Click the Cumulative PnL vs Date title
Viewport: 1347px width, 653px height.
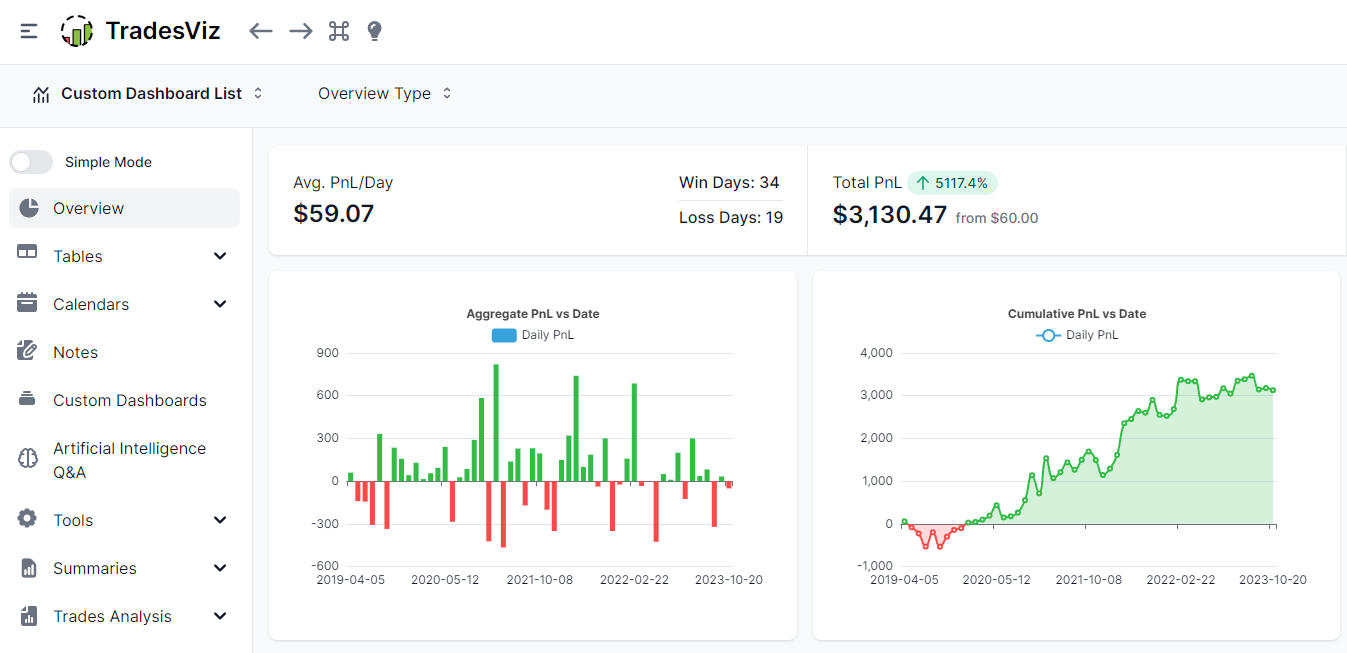click(1077, 314)
